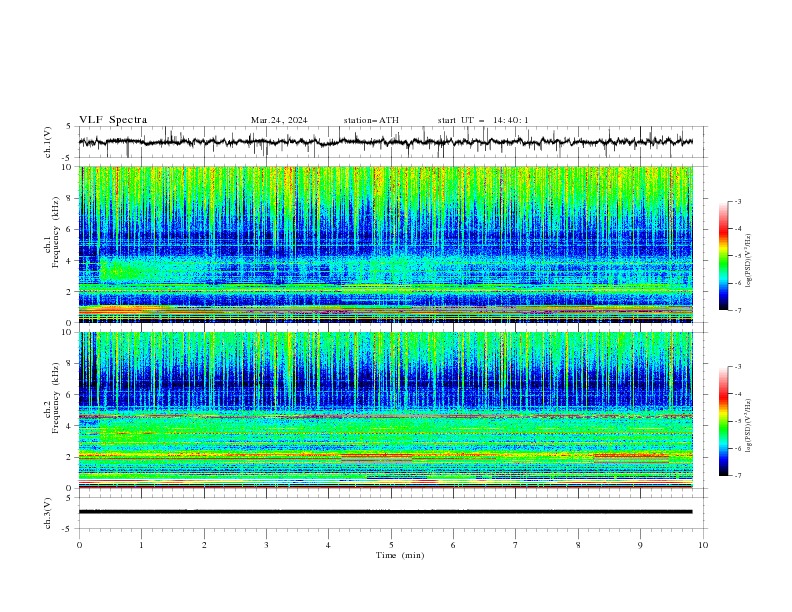Click the 'ch.1(V)' axis label
Image resolution: width=792 pixels, height=612 pixels.
(x=48, y=142)
